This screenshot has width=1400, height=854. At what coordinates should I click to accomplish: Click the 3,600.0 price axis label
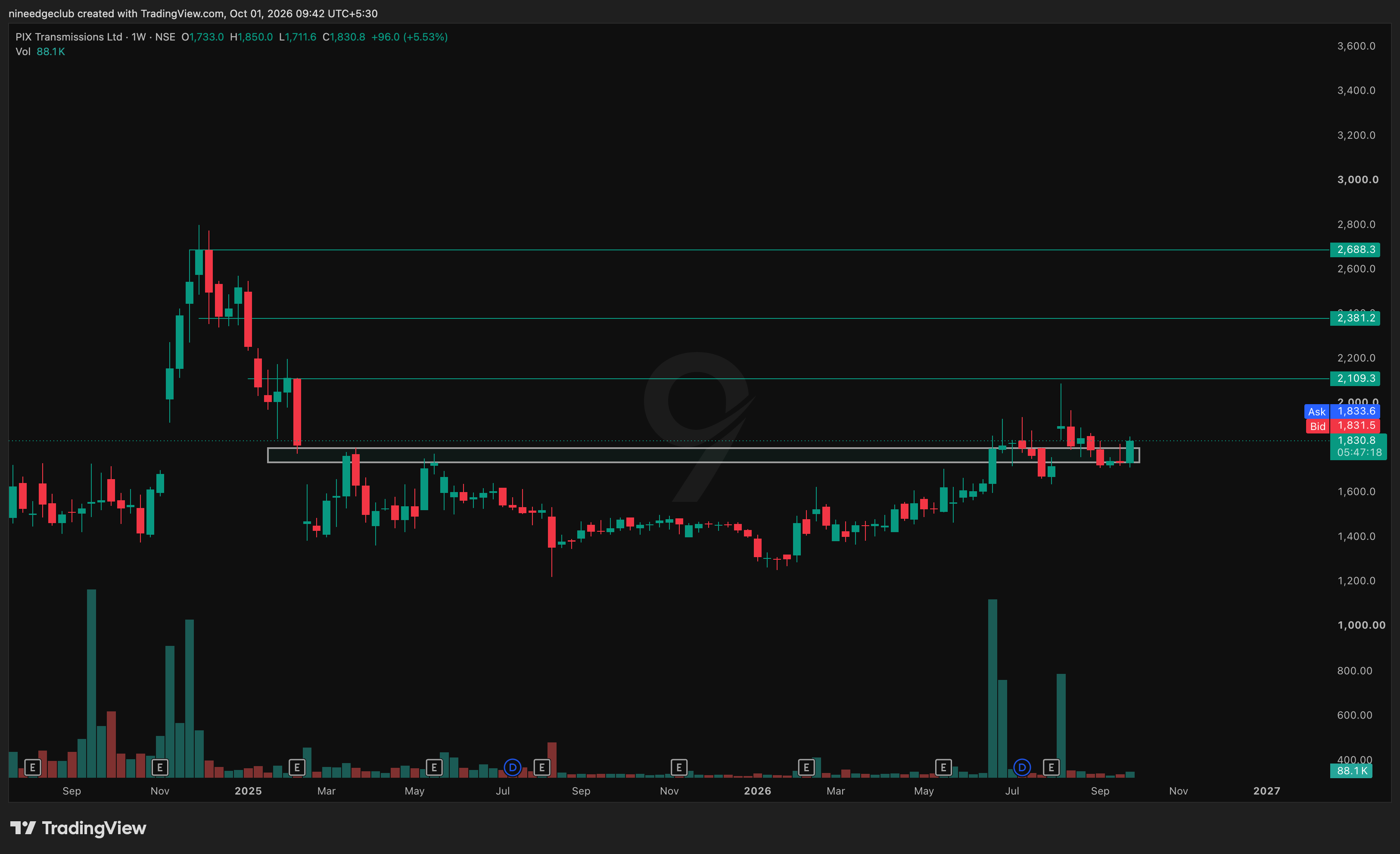click(1356, 46)
